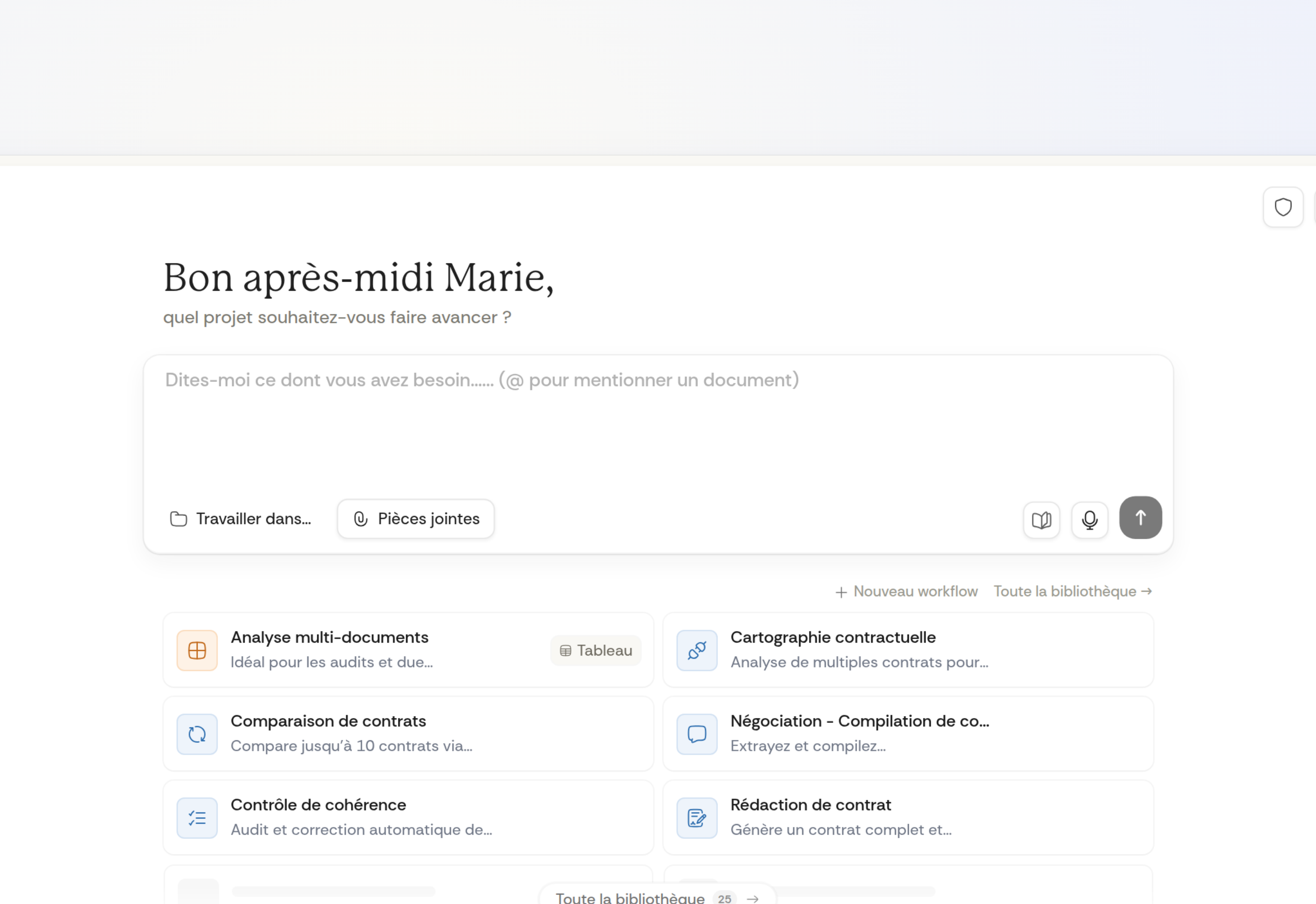Click text Analyse de multiples contrats pour...
1316x904 pixels.
[859, 662]
